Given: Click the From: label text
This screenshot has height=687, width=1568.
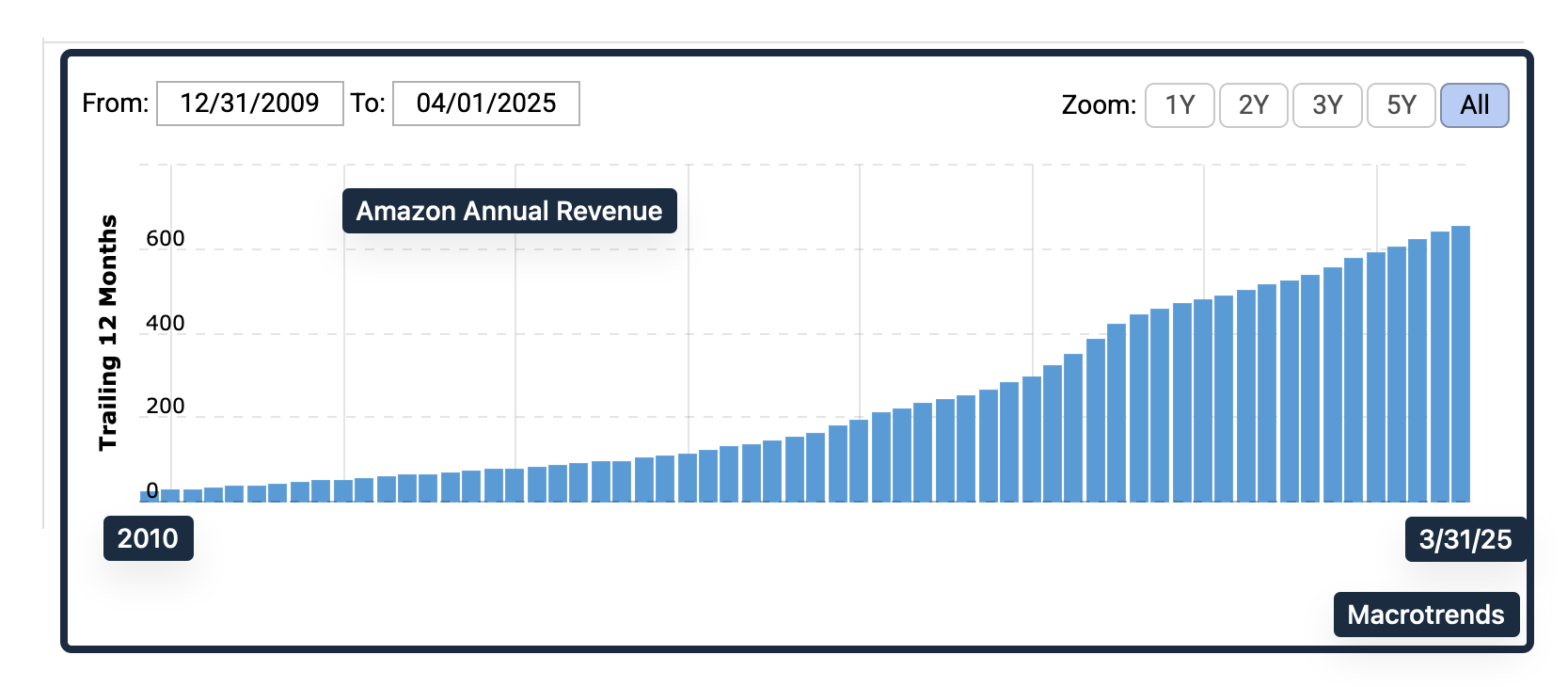Looking at the screenshot, I should tap(116, 104).
